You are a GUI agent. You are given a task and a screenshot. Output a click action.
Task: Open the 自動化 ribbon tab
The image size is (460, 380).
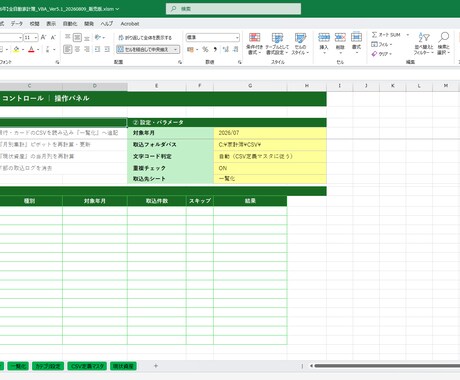pos(70,24)
